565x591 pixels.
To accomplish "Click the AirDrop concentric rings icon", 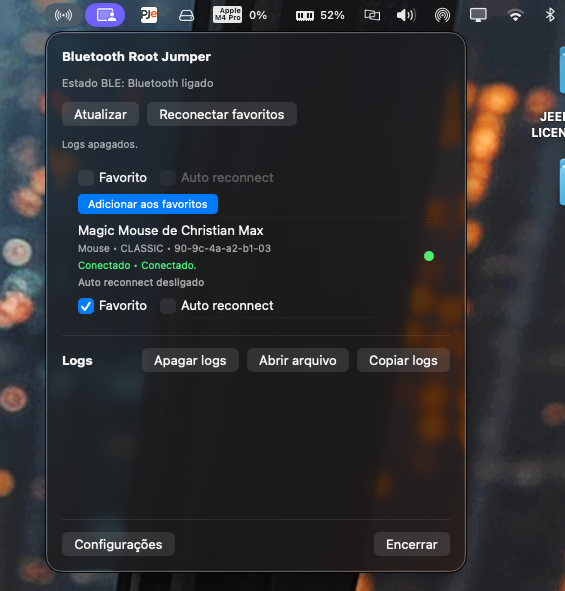I will tap(442, 15).
